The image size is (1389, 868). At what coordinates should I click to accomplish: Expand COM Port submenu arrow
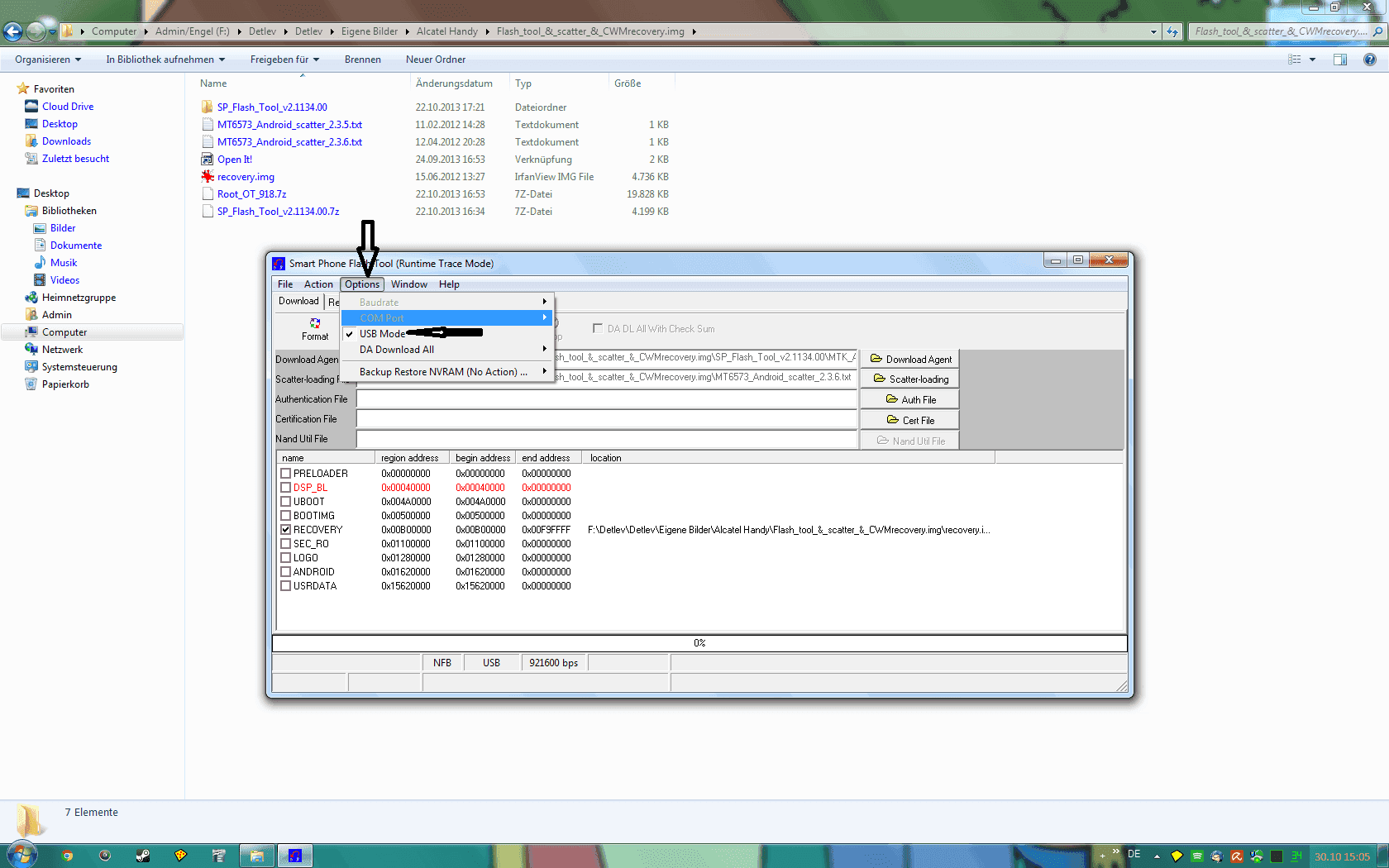544,317
